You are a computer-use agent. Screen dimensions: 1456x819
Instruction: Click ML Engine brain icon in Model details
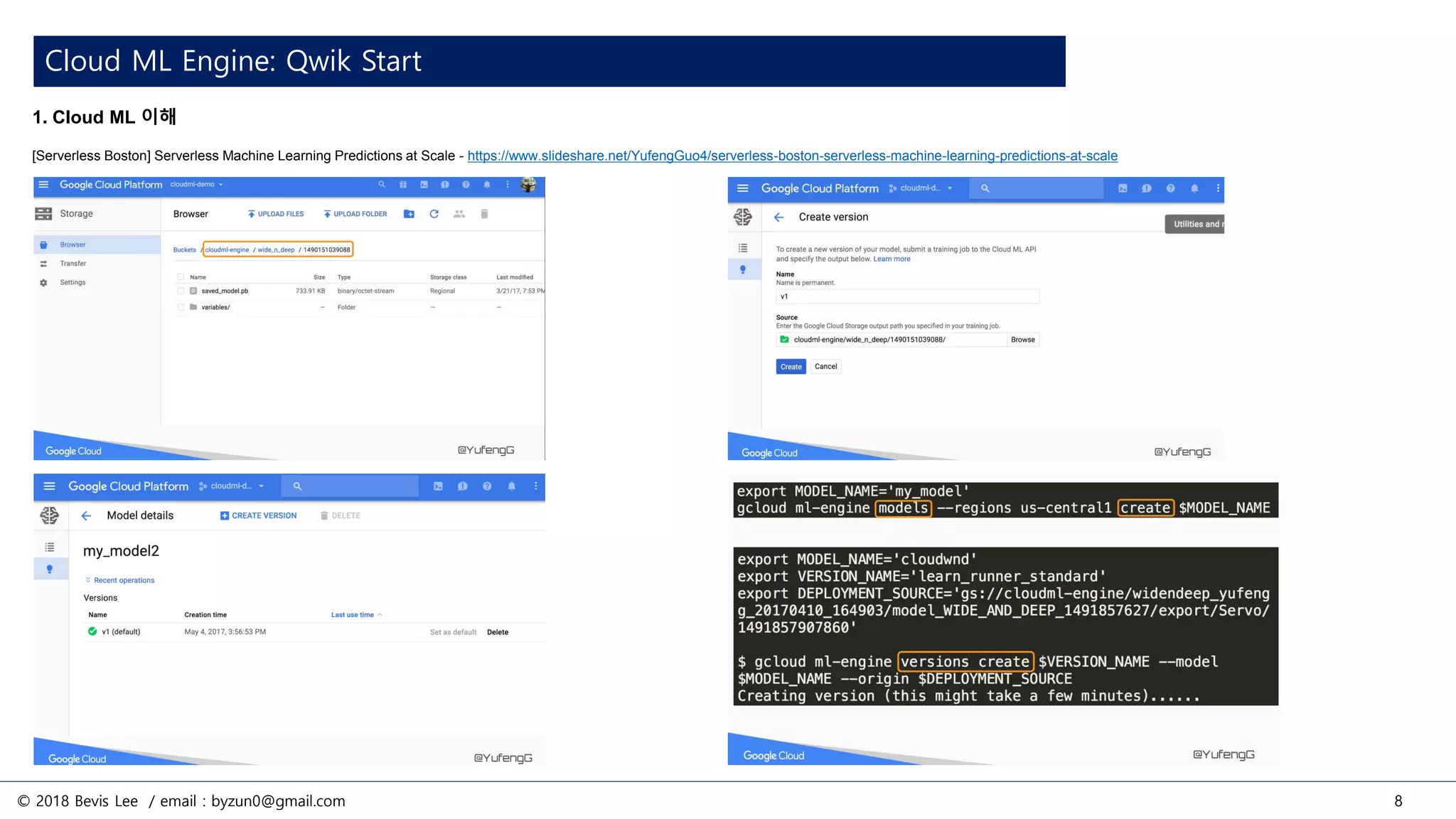tap(49, 515)
